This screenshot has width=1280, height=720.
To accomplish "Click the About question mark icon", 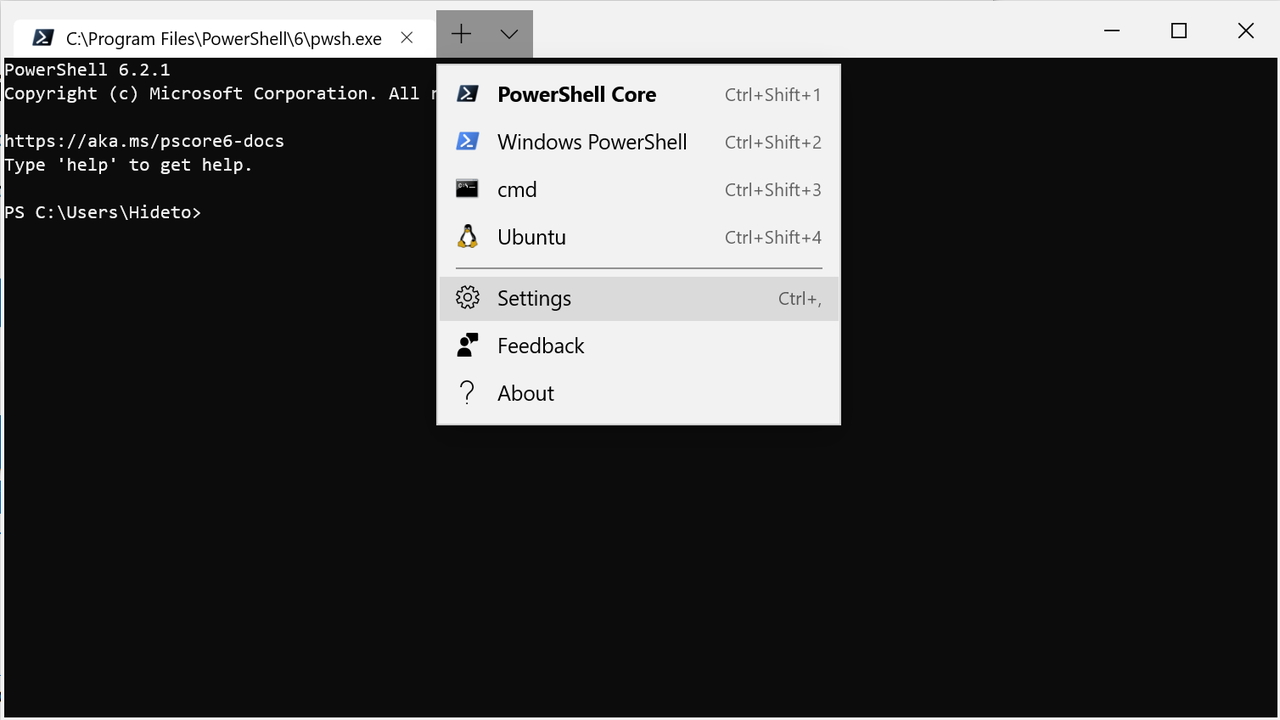I will pos(467,392).
